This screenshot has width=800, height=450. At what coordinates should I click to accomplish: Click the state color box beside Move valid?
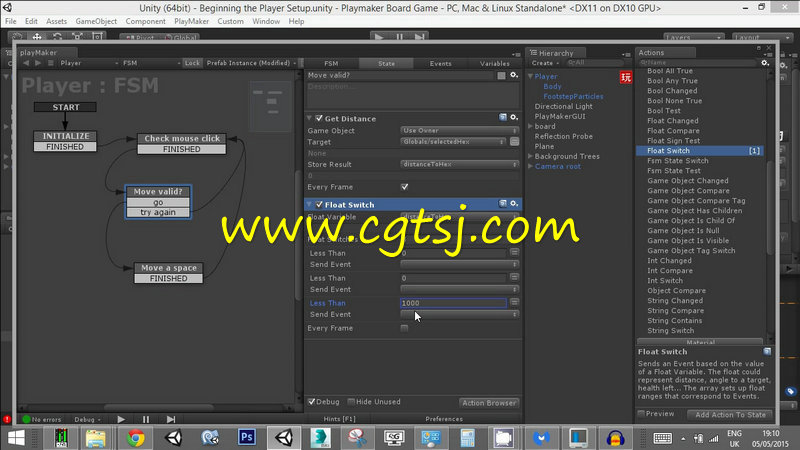tap(502, 76)
